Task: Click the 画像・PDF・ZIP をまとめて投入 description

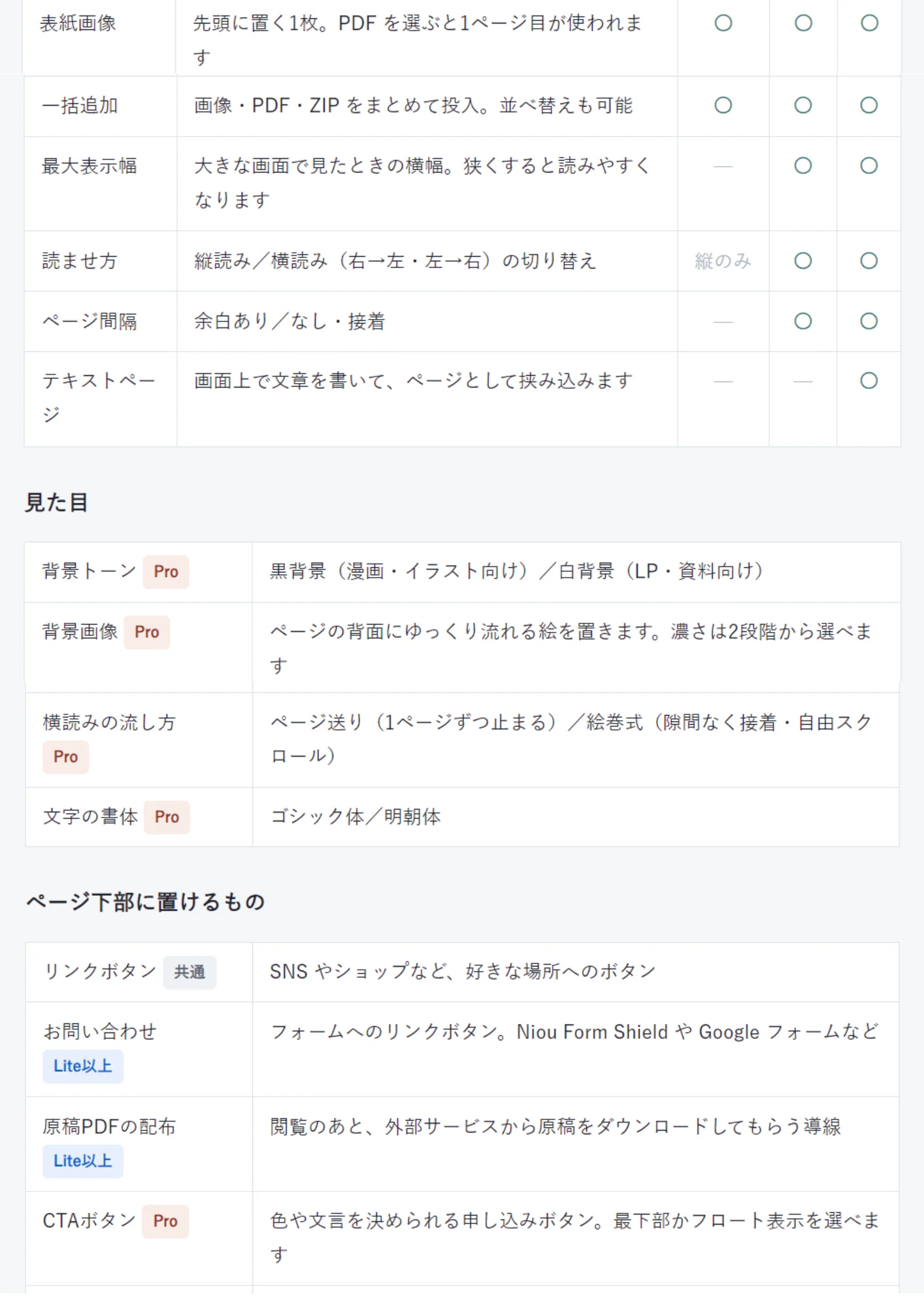Action: coord(413,106)
